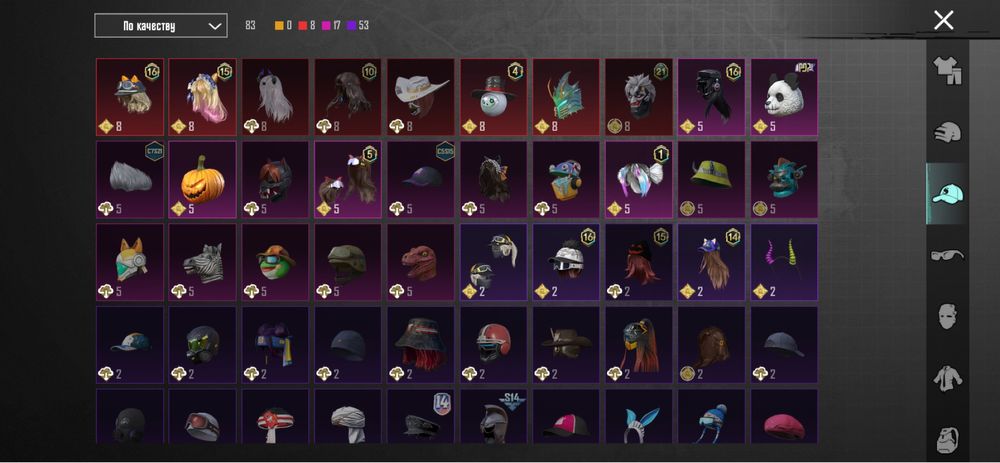Open the backpack category in sidebar

click(948, 440)
